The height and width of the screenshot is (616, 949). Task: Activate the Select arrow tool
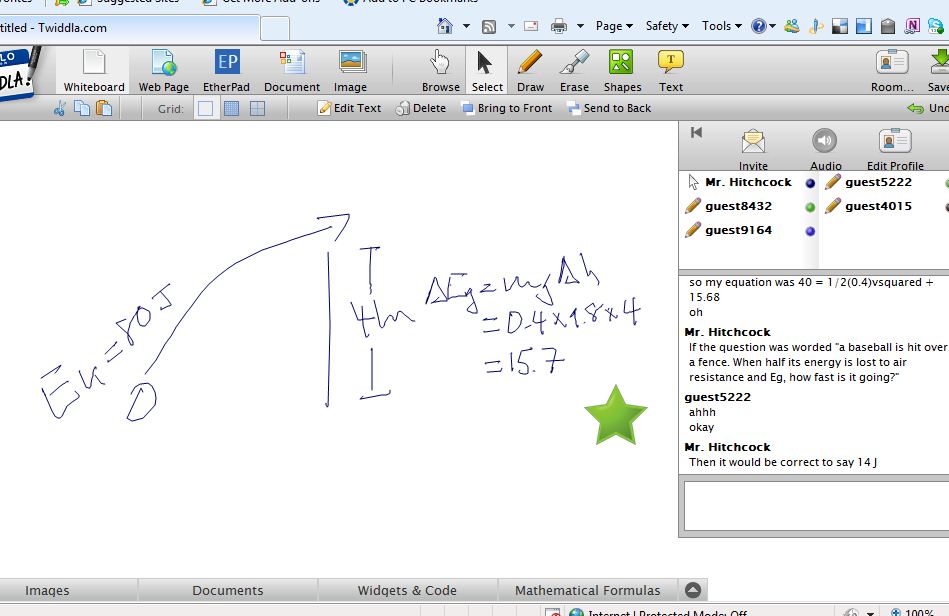pos(487,71)
